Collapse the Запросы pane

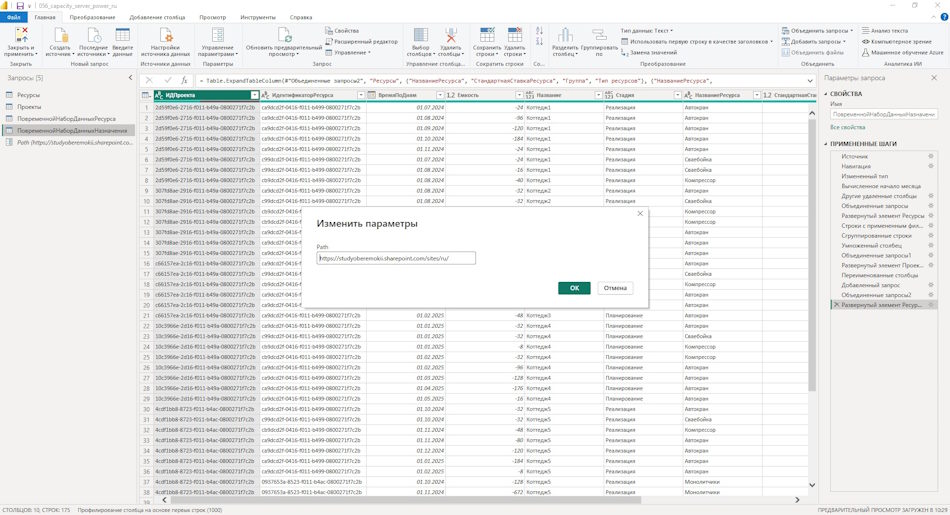pyautogui.click(x=130, y=78)
